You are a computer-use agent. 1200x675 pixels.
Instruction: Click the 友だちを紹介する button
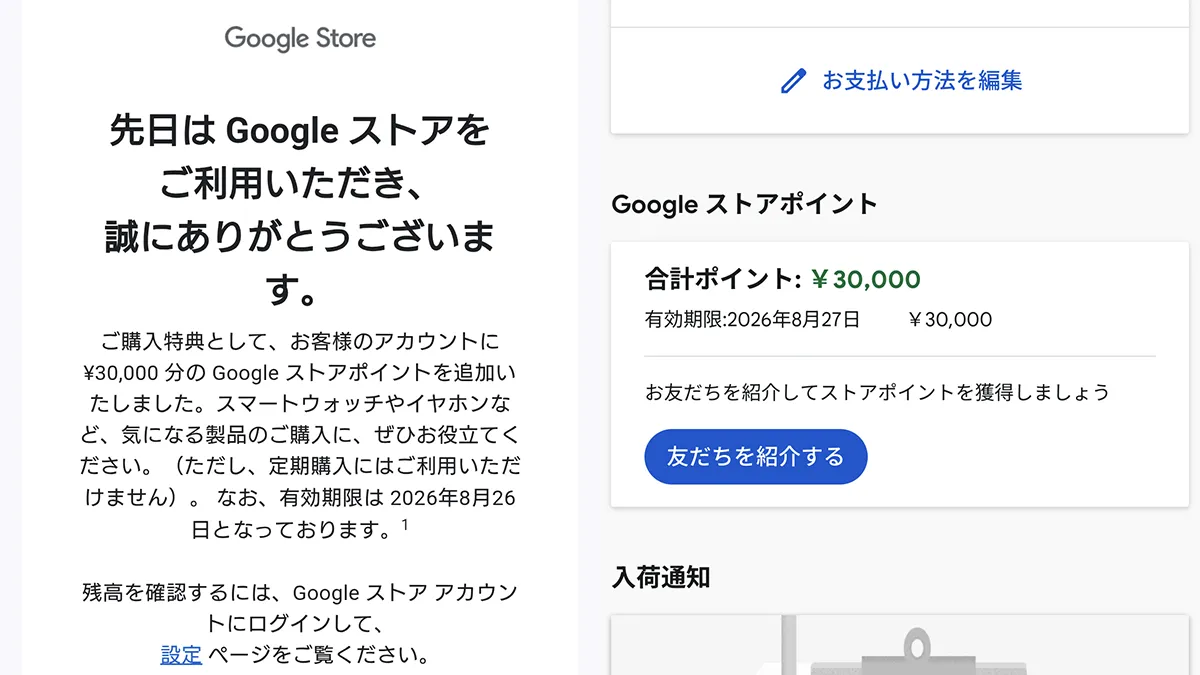click(755, 457)
